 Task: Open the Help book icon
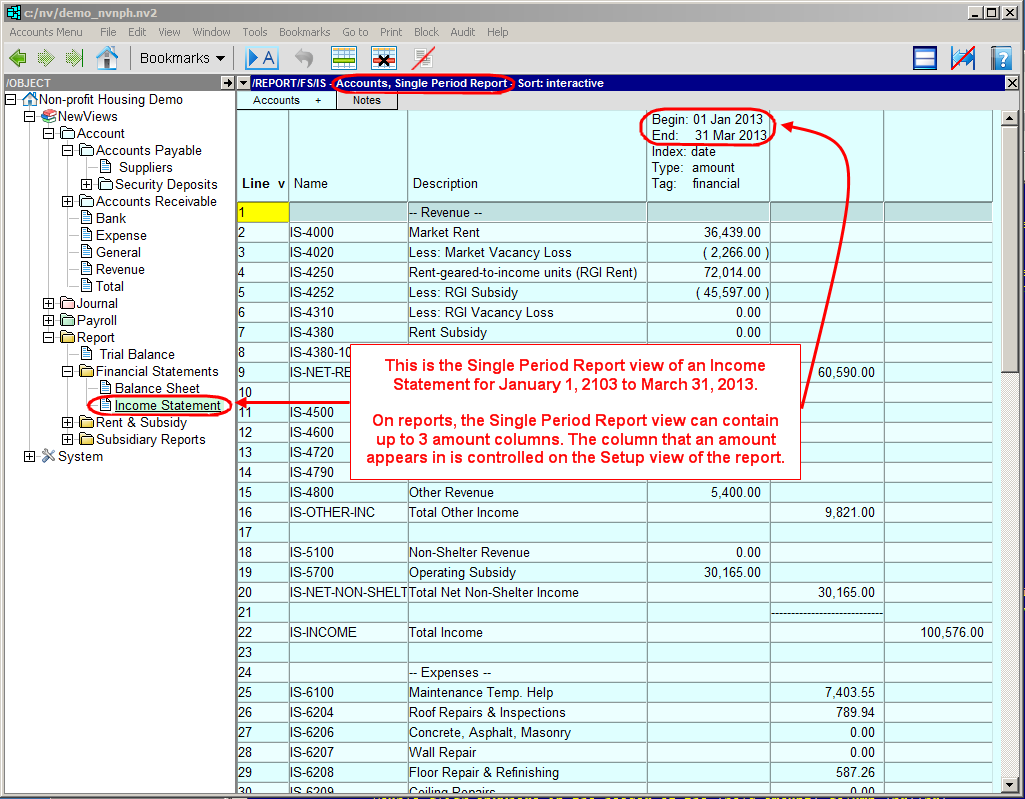point(1001,58)
